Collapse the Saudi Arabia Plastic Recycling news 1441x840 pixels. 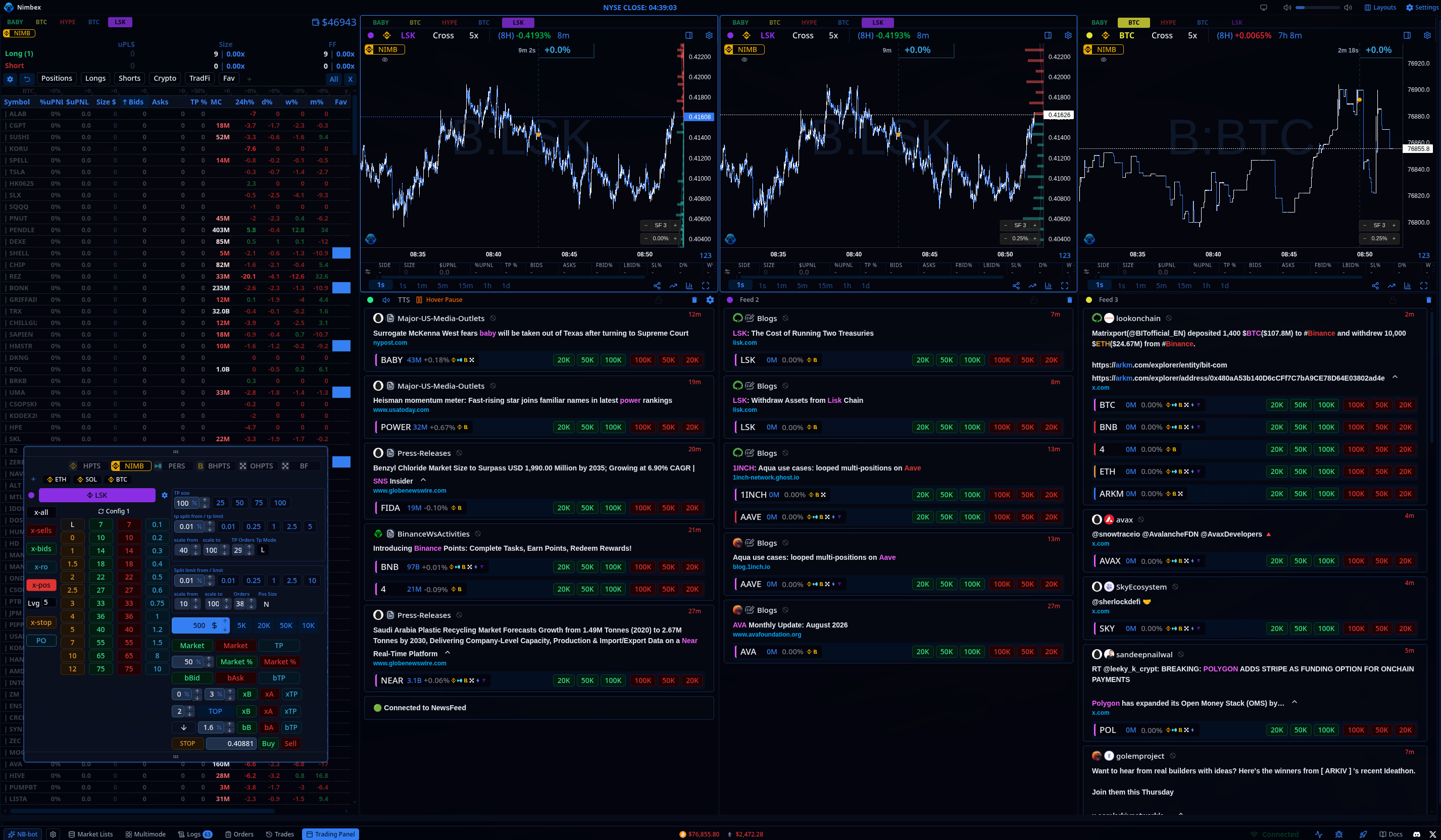pos(447,653)
